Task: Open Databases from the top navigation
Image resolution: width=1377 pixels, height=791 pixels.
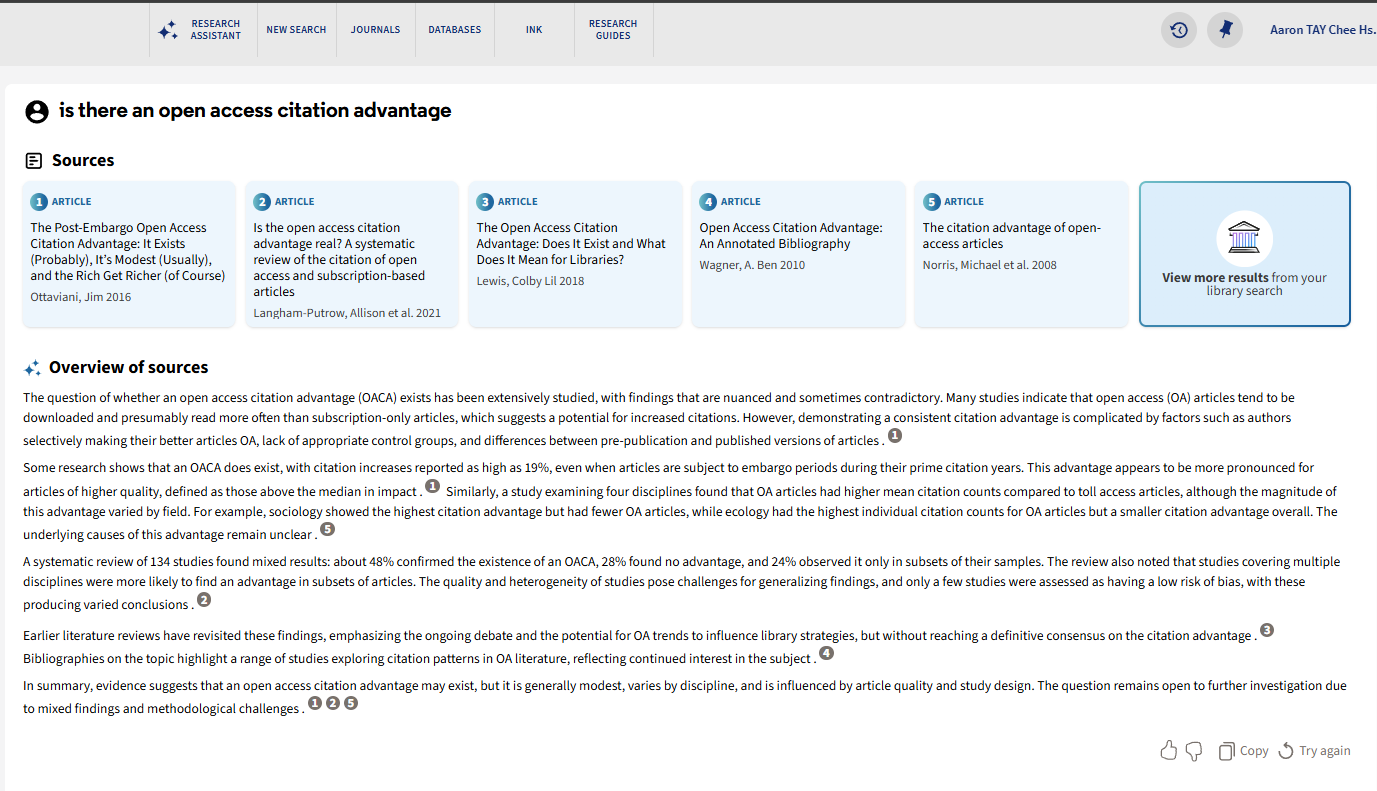Action: pyautogui.click(x=455, y=30)
